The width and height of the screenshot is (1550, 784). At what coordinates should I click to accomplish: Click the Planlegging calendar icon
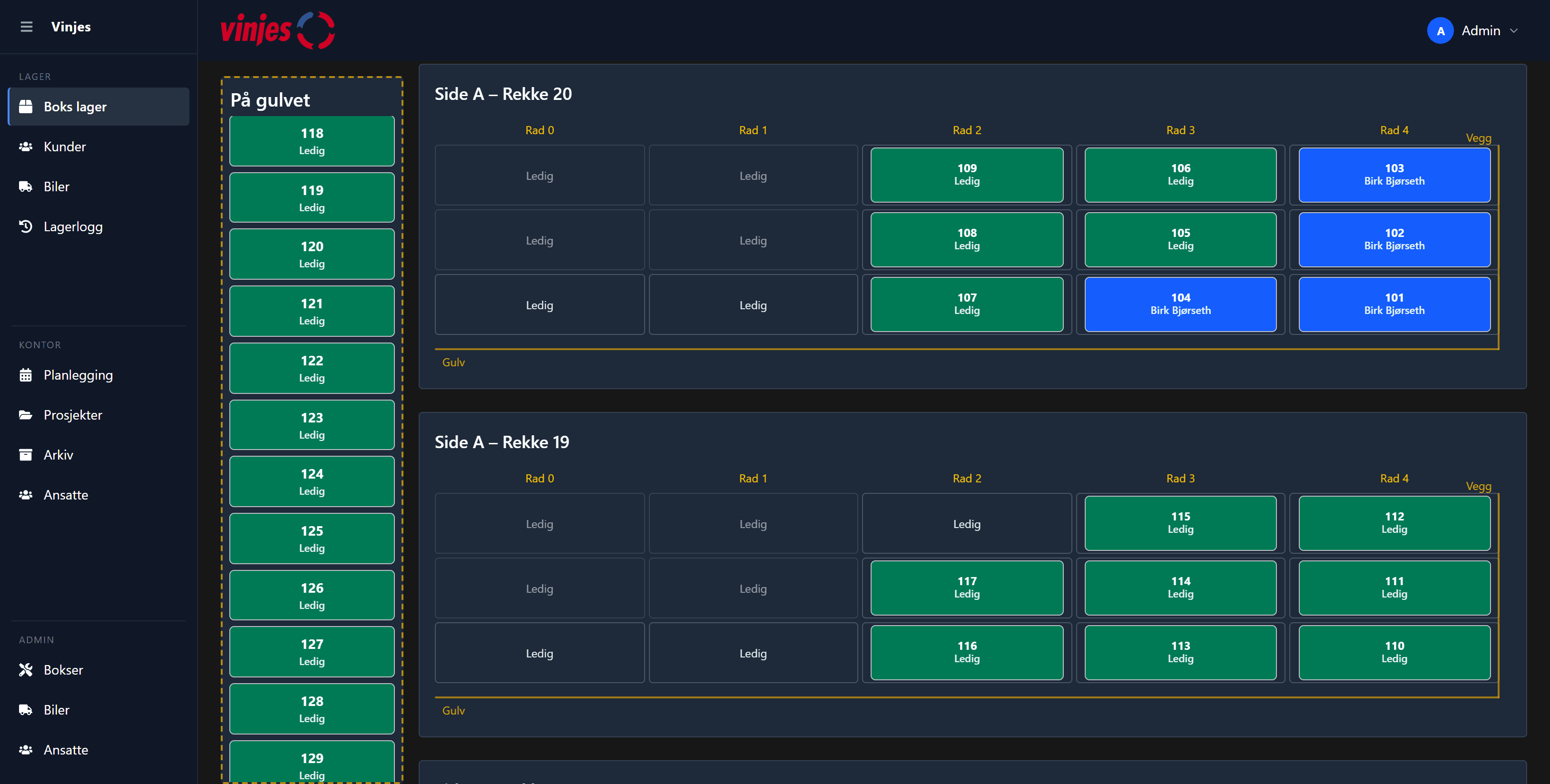[26, 375]
